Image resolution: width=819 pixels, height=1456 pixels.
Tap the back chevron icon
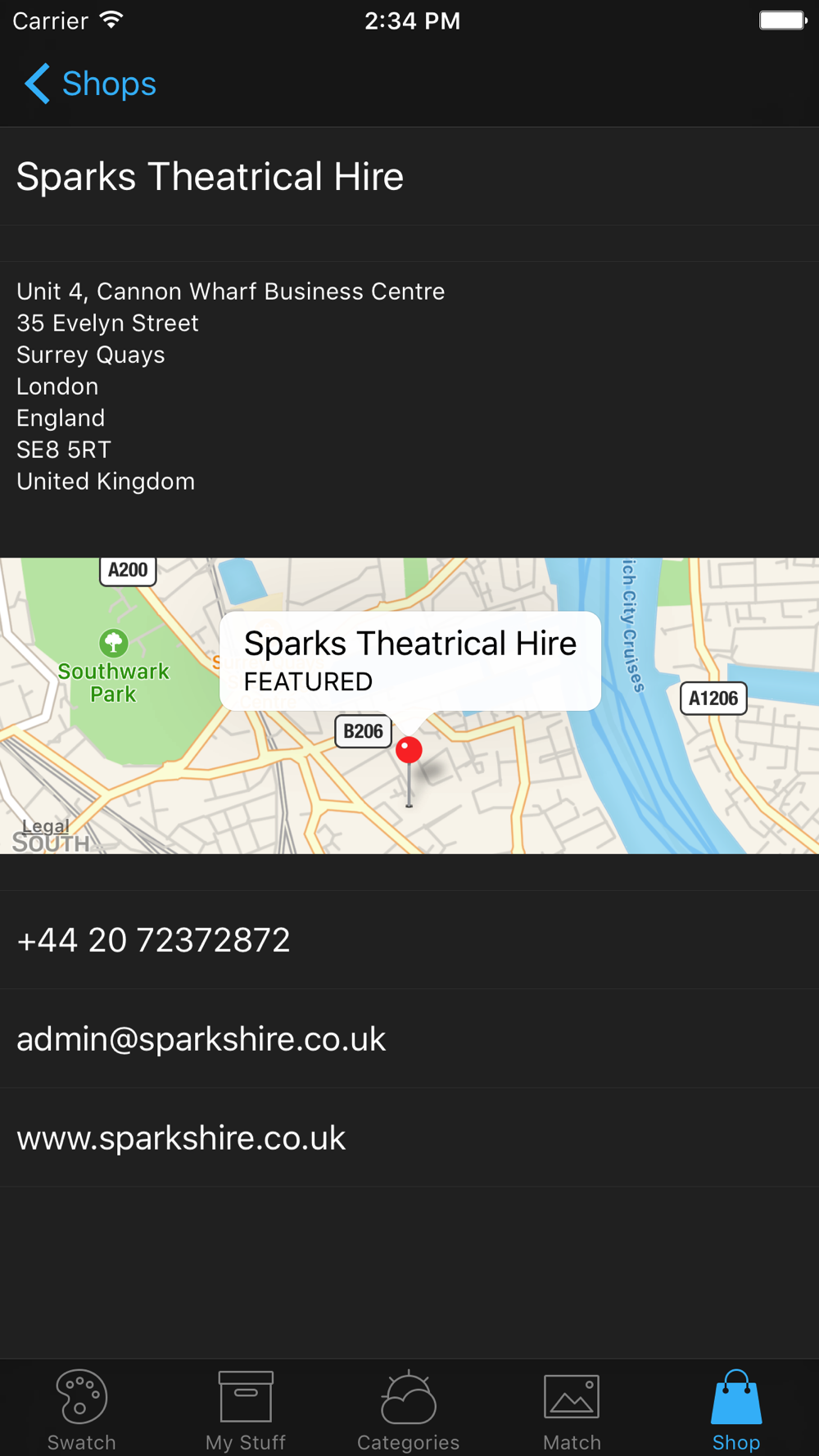37,84
